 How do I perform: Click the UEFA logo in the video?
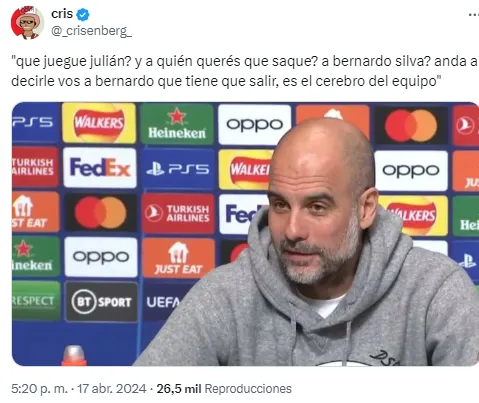[163, 302]
